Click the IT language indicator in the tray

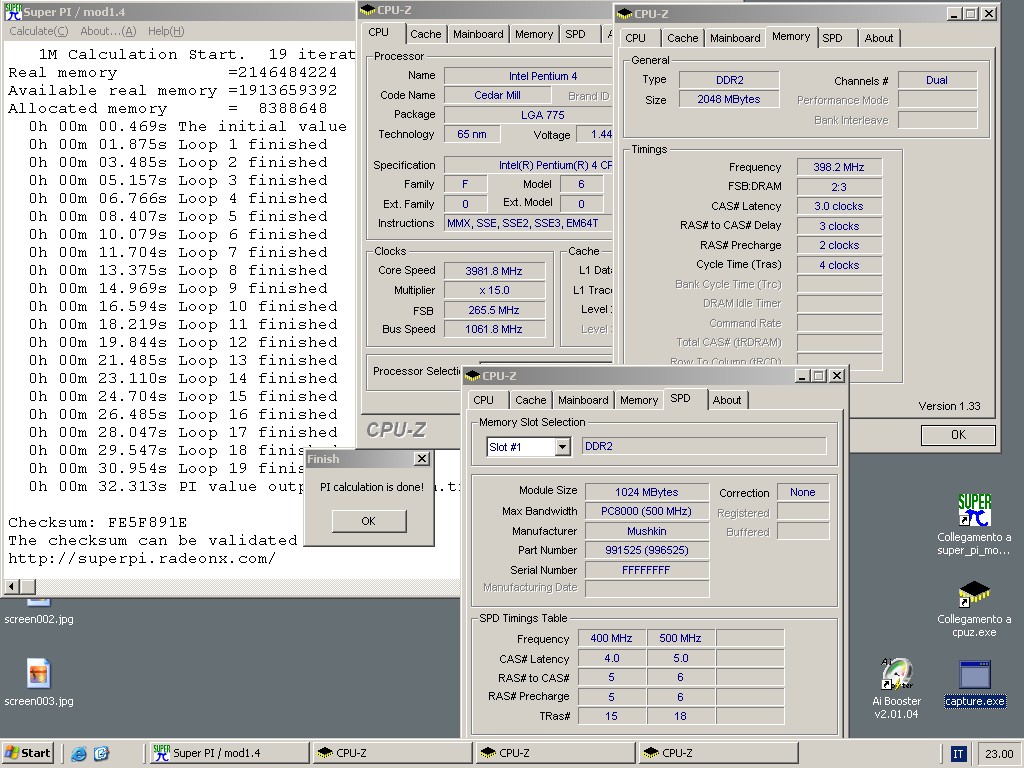(958, 754)
